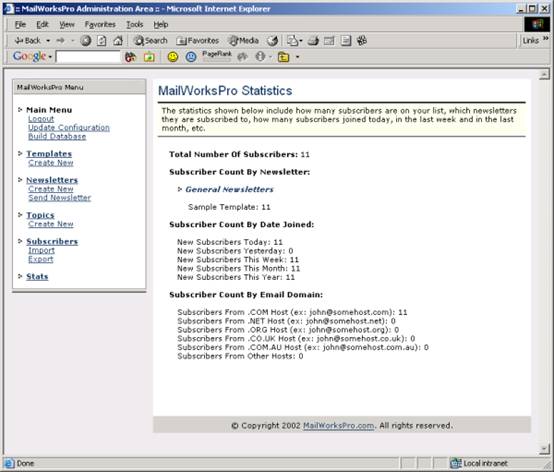Open the Favorites toolbar button
Image resolution: width=554 pixels, height=472 pixels.
(x=198, y=41)
